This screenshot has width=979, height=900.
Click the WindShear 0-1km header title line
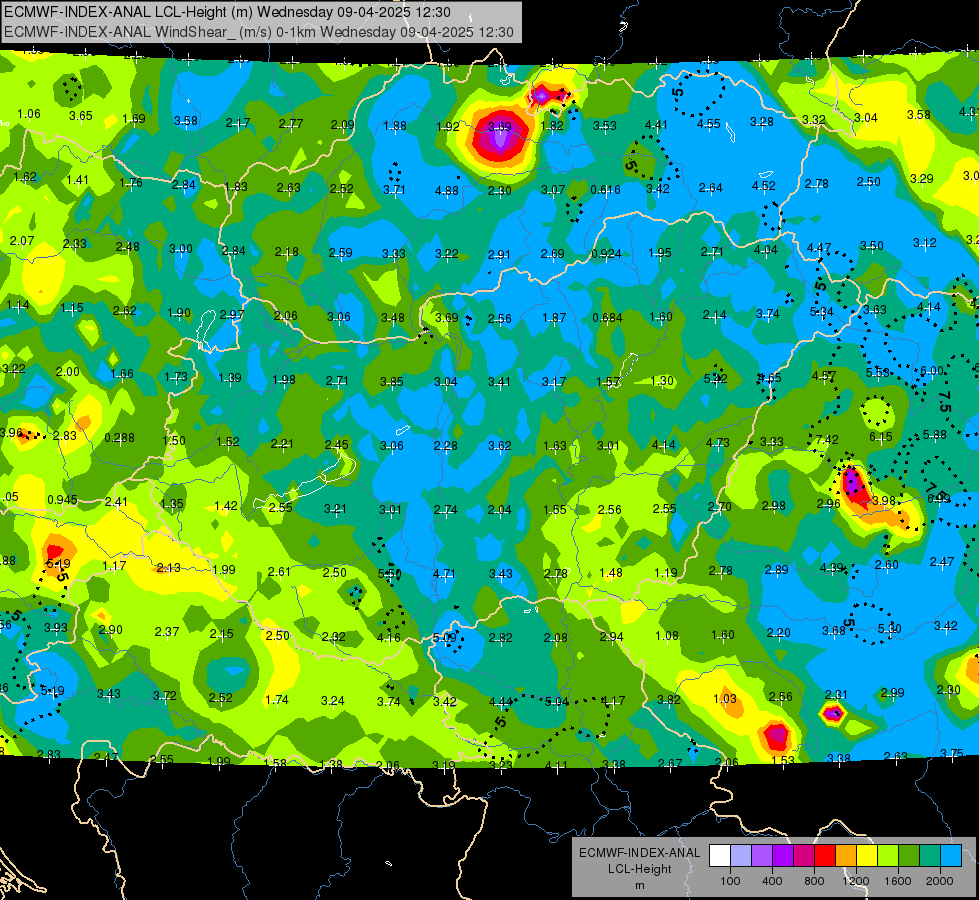point(259,32)
